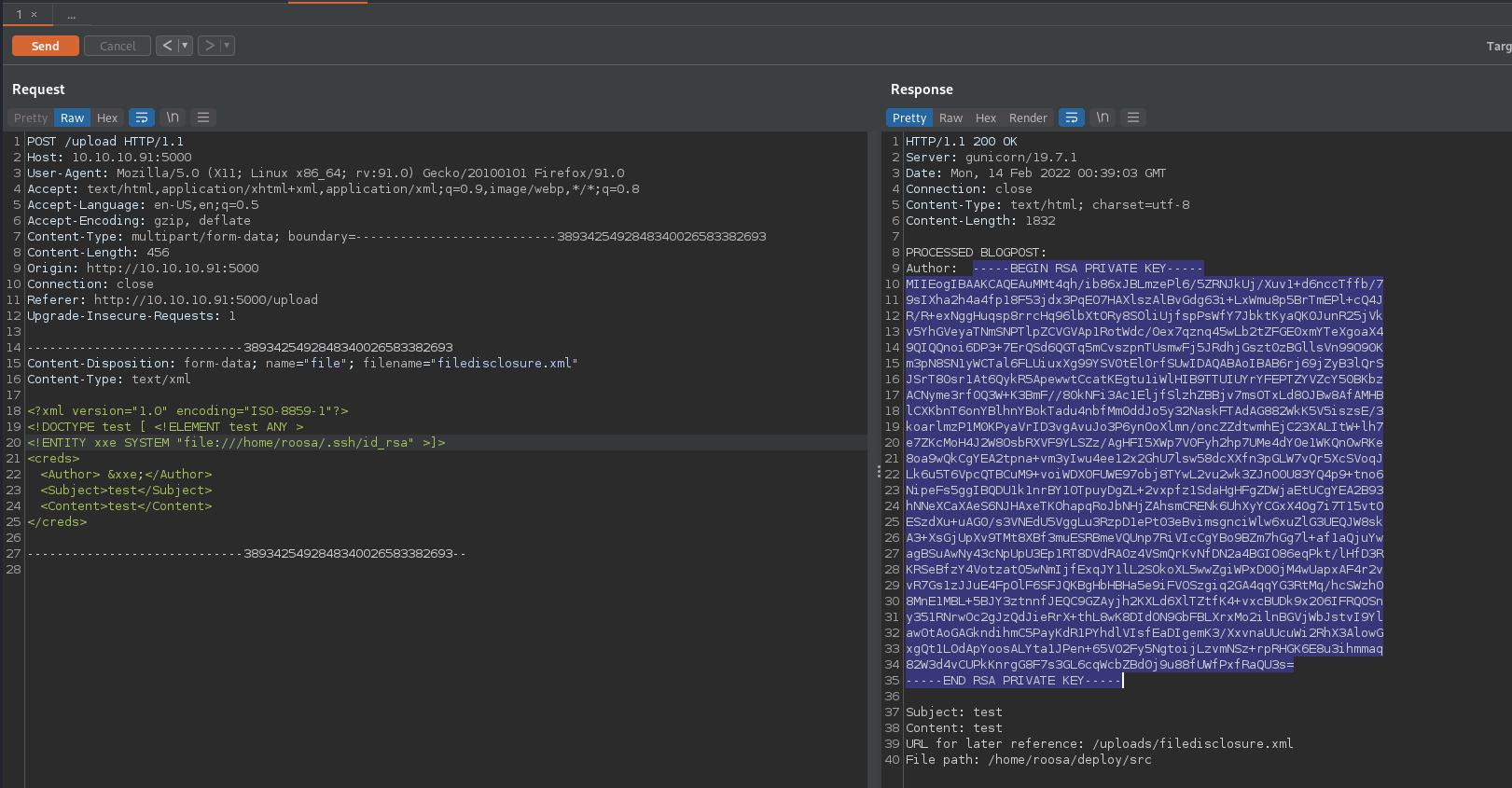The height and width of the screenshot is (788, 1512).
Task: Add a new Repeater tab via ellipsis
Action: 72,15
